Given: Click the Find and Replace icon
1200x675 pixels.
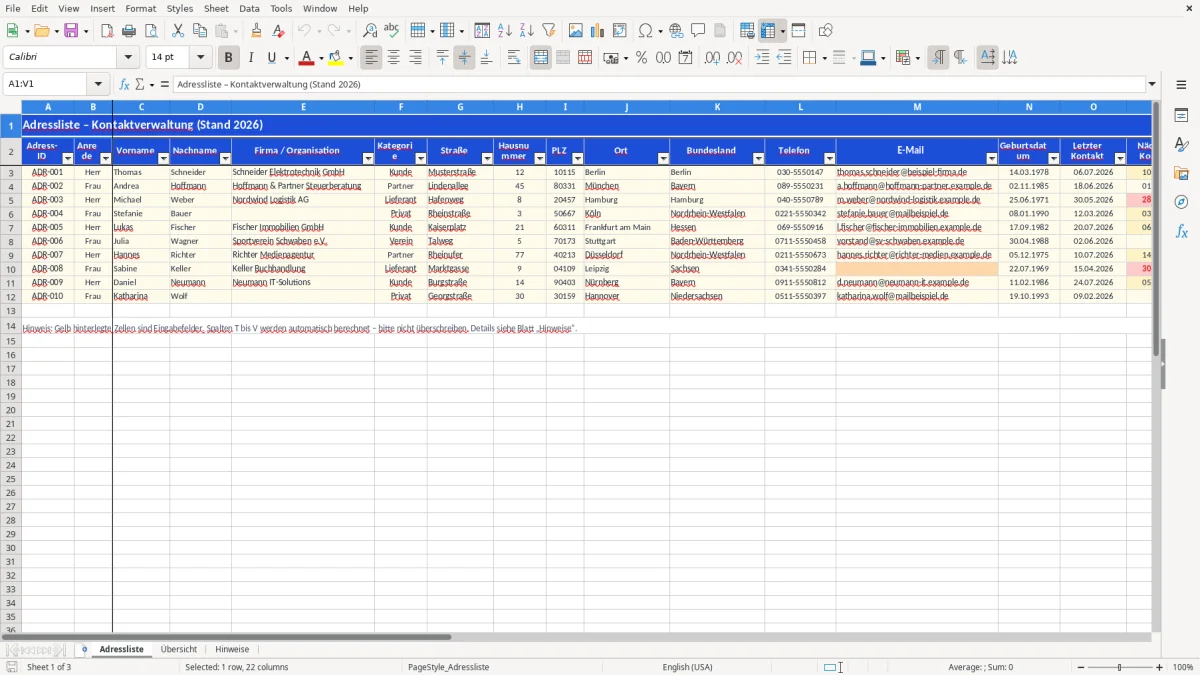Looking at the screenshot, I should [370, 31].
